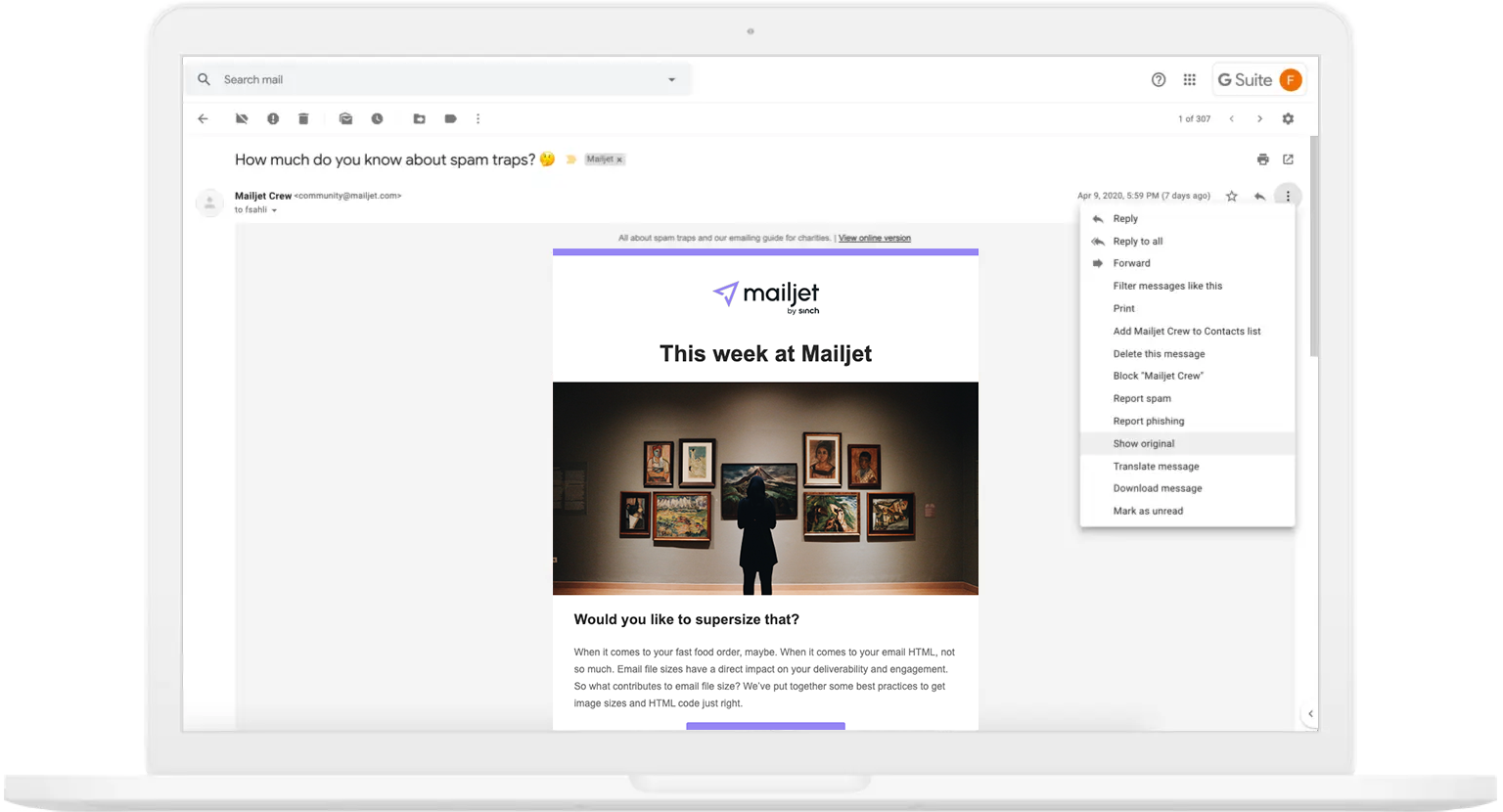This screenshot has height=812, width=1503.
Task: Click "This week at Mailjet" title
Action: pos(765,354)
